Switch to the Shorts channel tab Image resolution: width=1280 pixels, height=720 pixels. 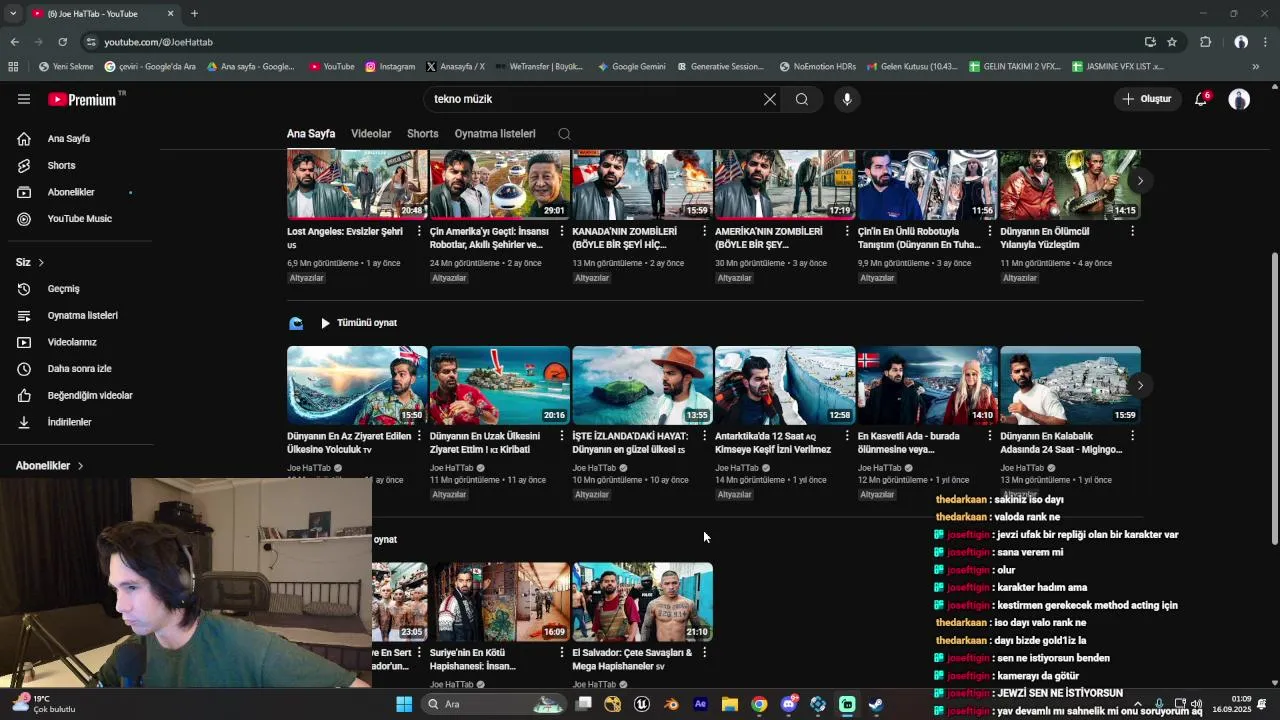point(423,134)
